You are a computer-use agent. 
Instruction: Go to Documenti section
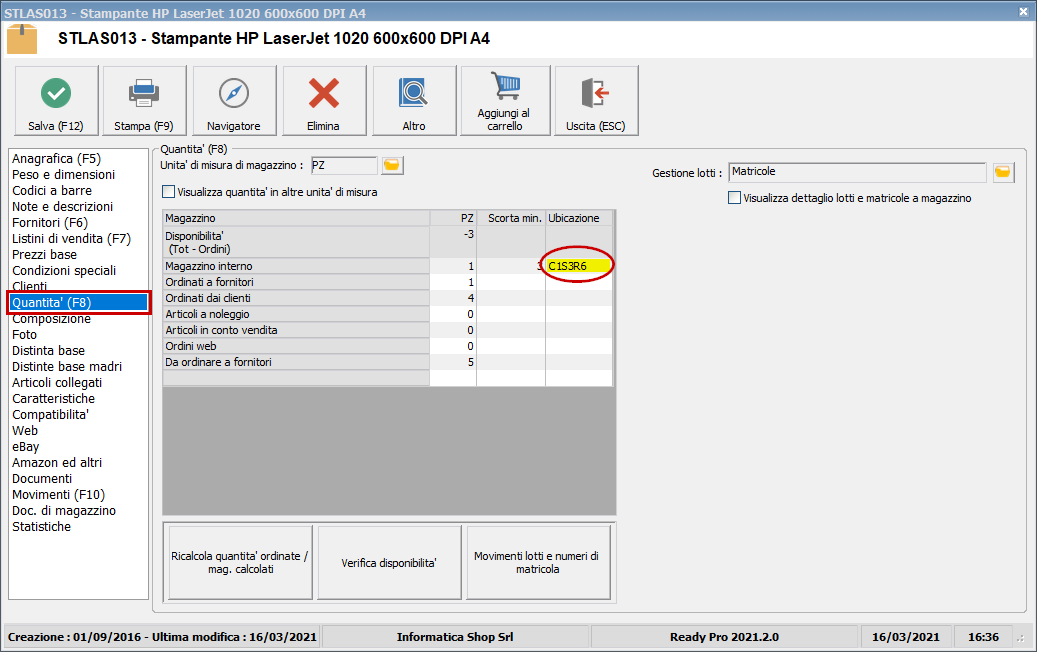click(42, 479)
